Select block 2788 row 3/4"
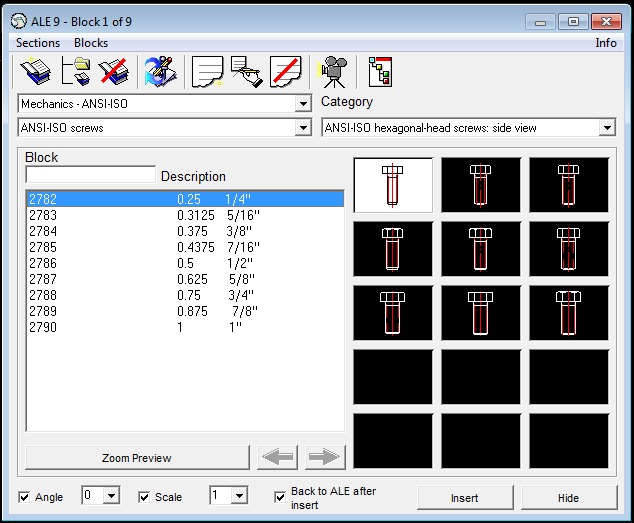The height and width of the screenshot is (523, 634). (185, 295)
